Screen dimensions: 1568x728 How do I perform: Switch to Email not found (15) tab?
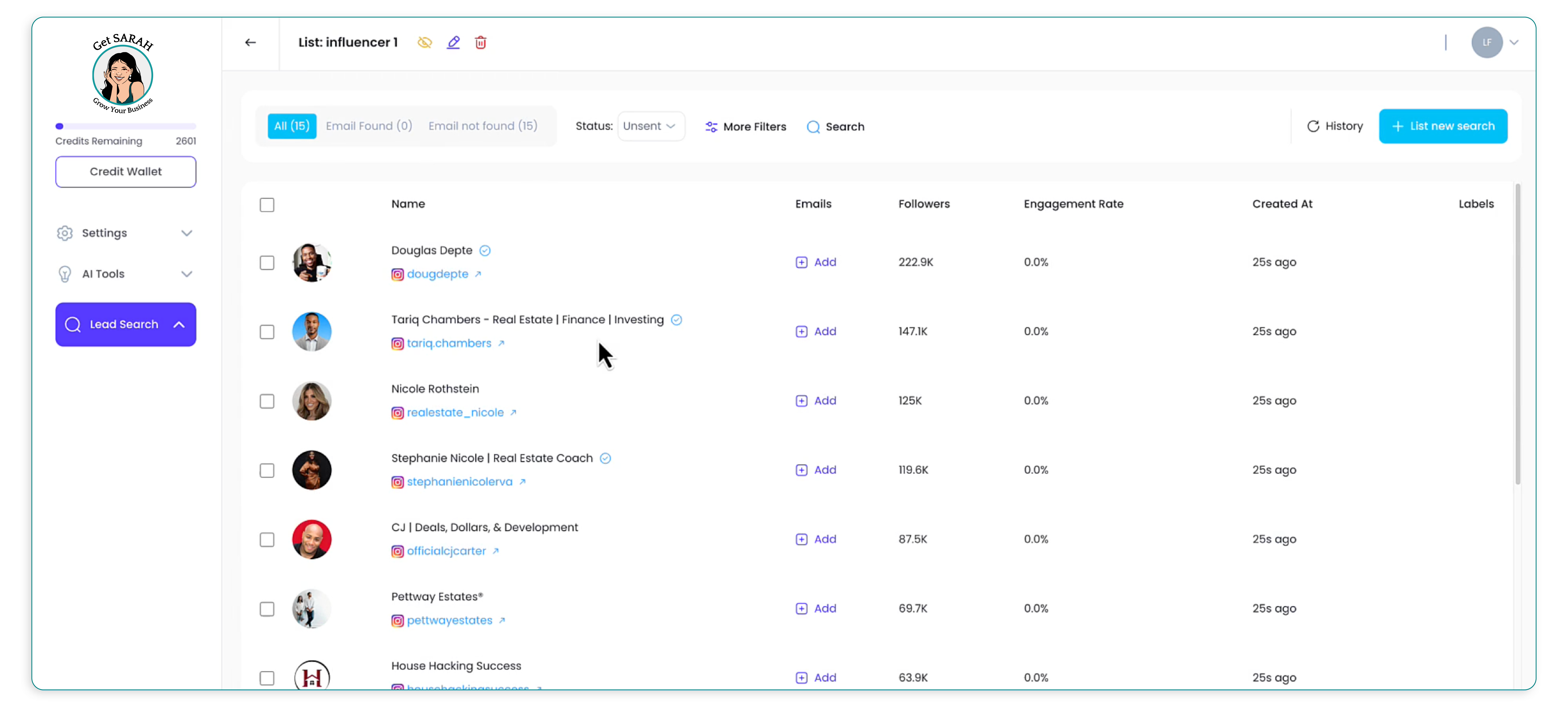[483, 126]
